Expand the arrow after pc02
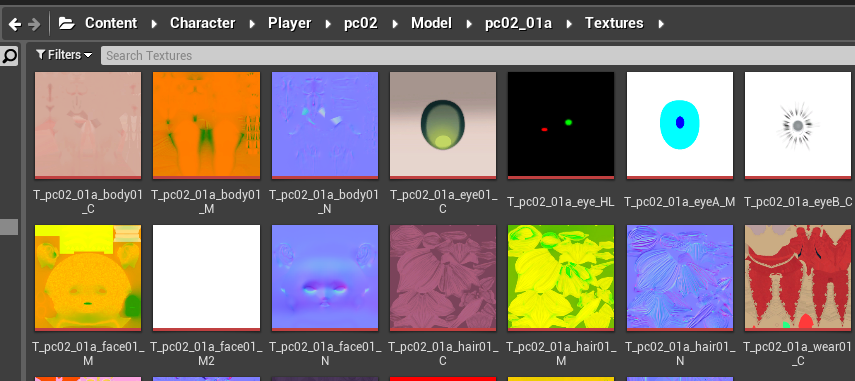855x381 pixels. pyautogui.click(x=395, y=24)
